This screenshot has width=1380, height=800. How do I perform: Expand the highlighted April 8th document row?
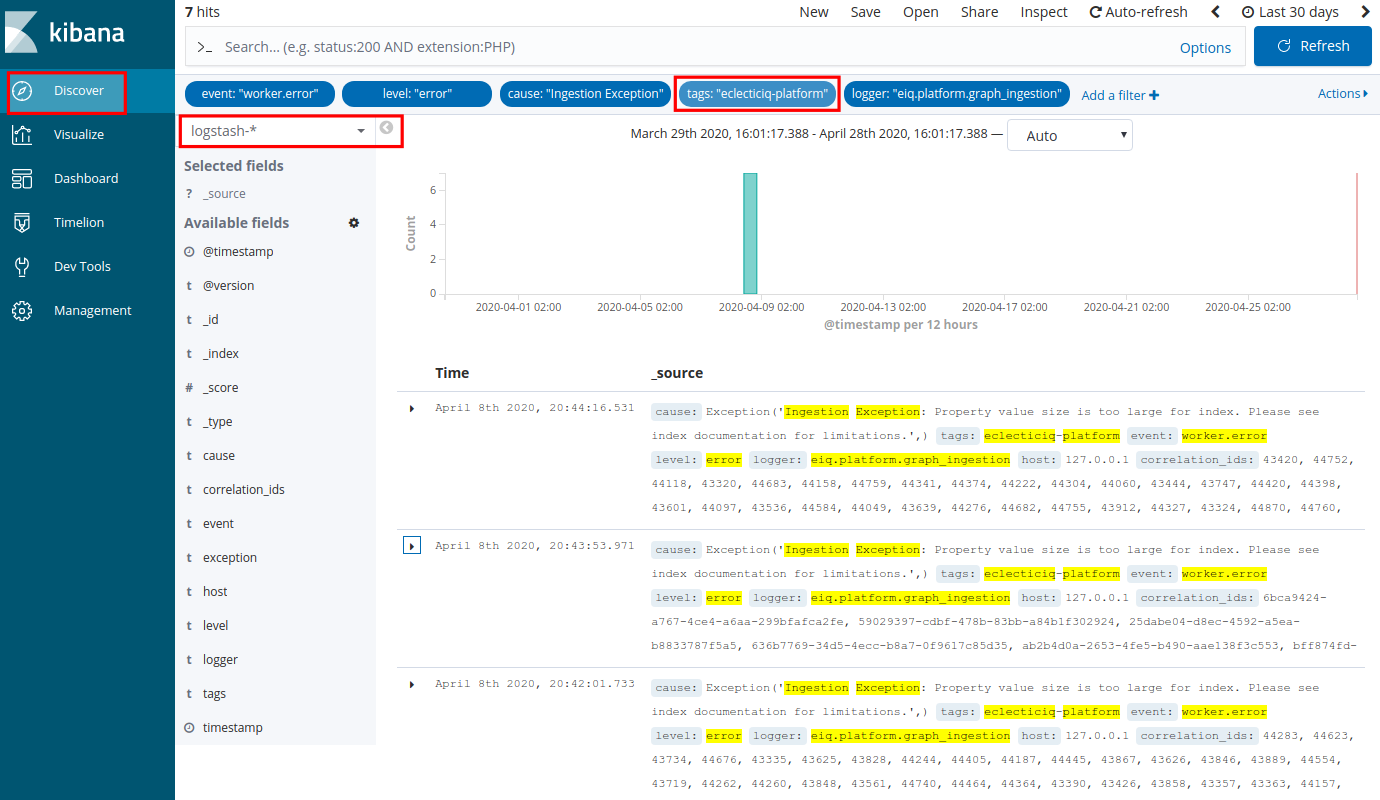tap(412, 545)
